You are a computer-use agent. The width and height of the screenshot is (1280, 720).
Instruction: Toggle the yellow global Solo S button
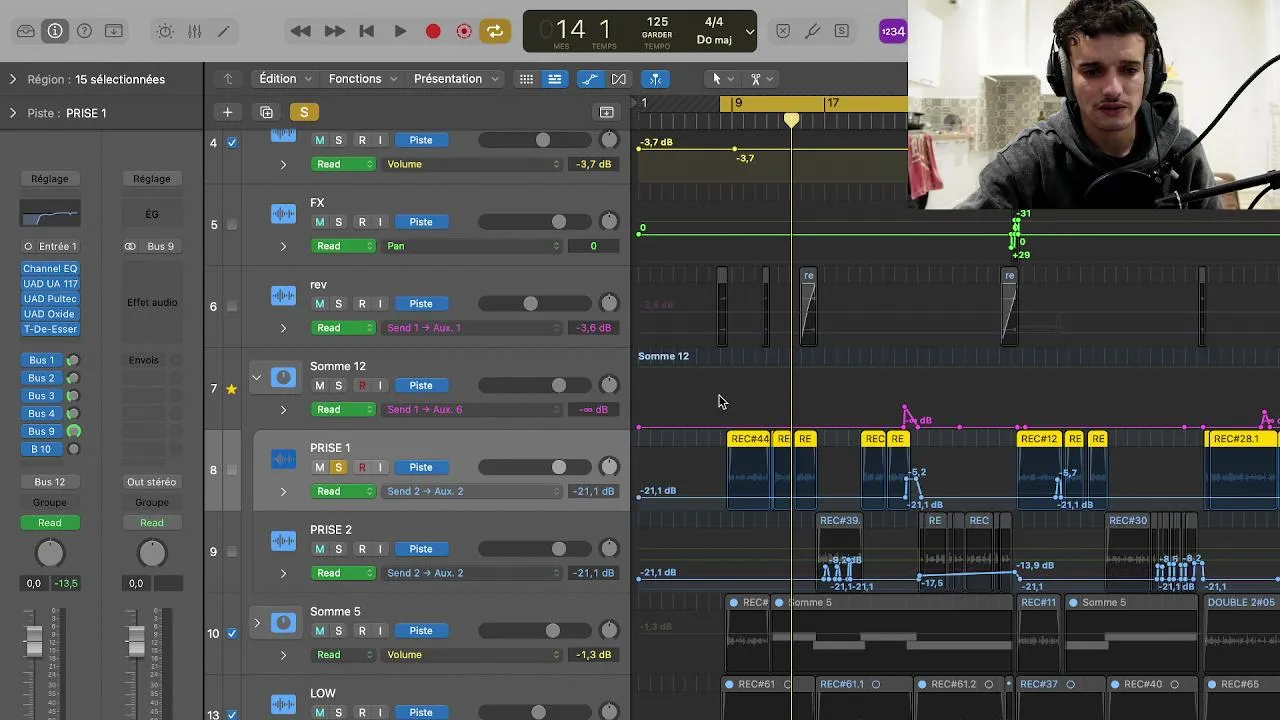pos(304,112)
